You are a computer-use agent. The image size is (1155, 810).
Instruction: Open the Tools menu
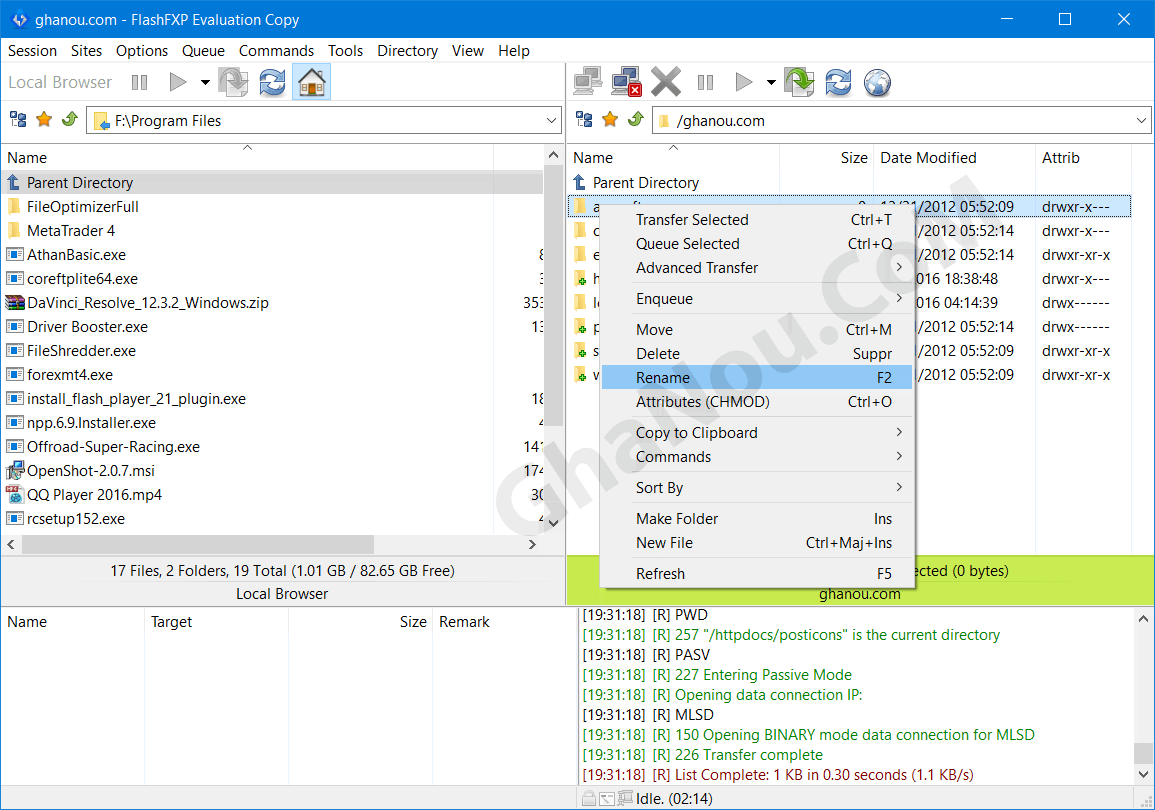coord(345,51)
